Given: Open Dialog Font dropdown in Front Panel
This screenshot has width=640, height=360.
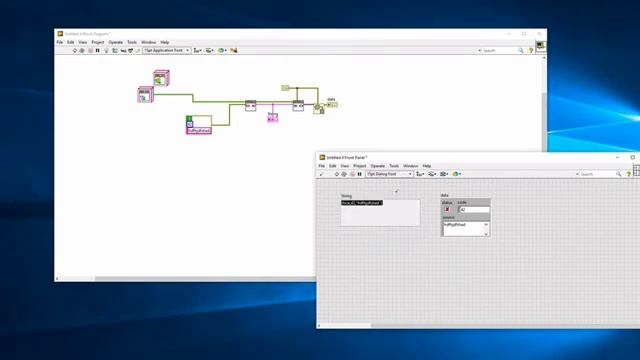Looking at the screenshot, I should coord(389,174).
